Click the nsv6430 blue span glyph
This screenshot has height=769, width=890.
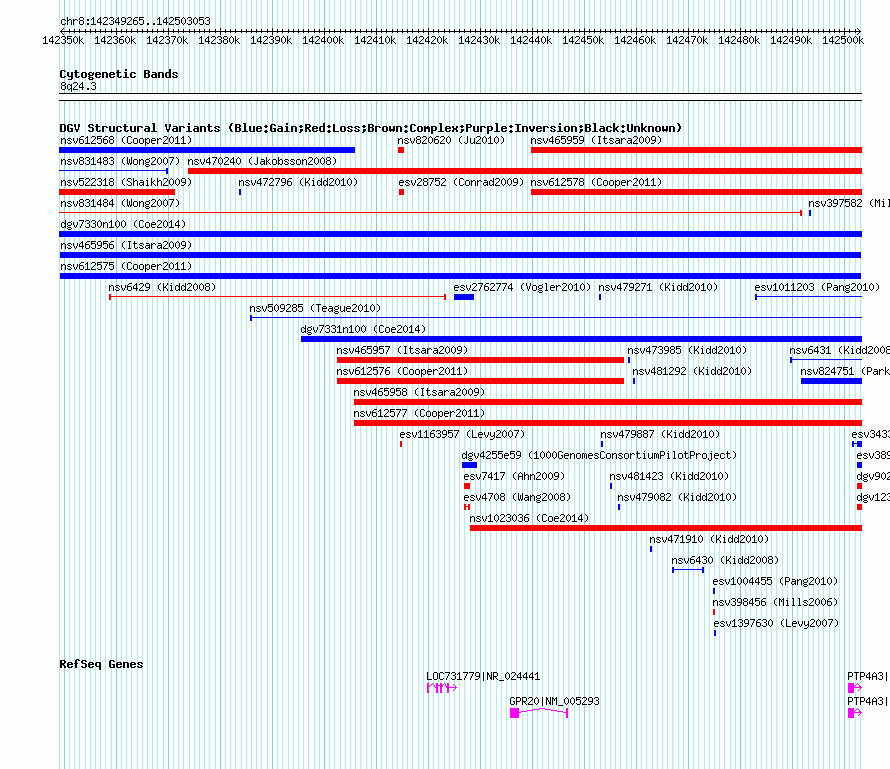coord(688,570)
